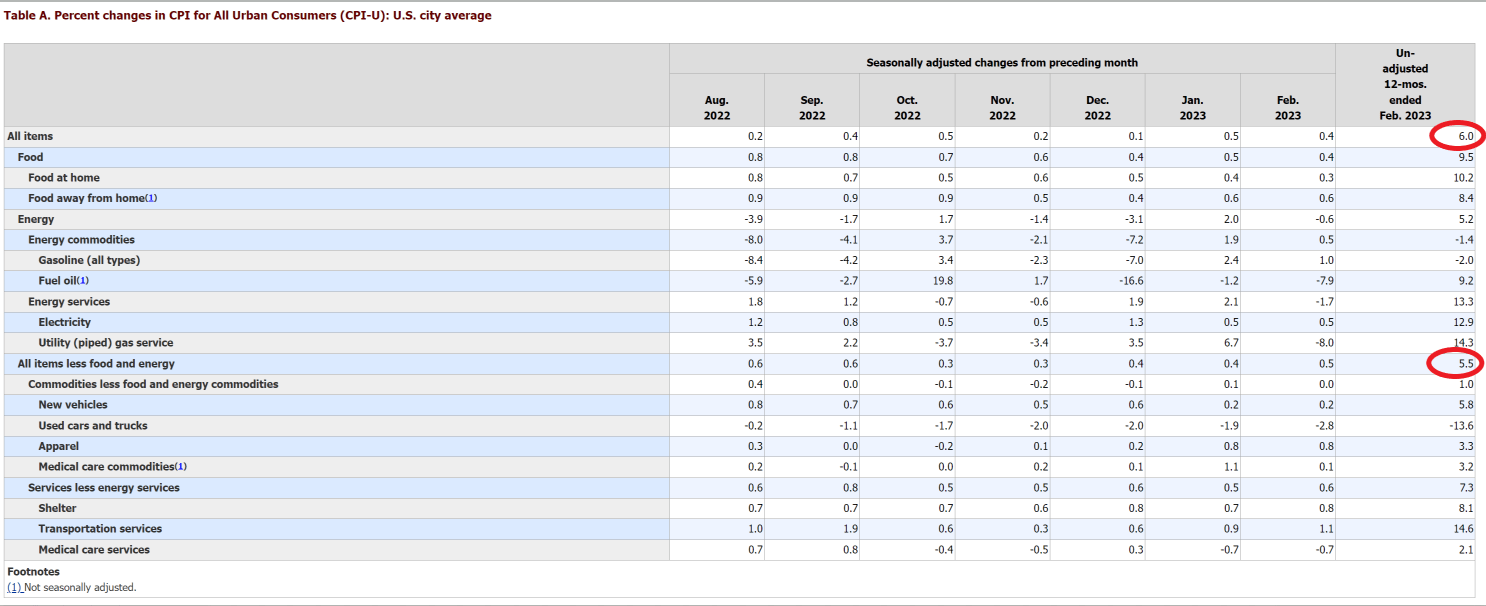Click the Gasoline (all types) row label
This screenshot has height=606, width=1486.
[x=89, y=260]
